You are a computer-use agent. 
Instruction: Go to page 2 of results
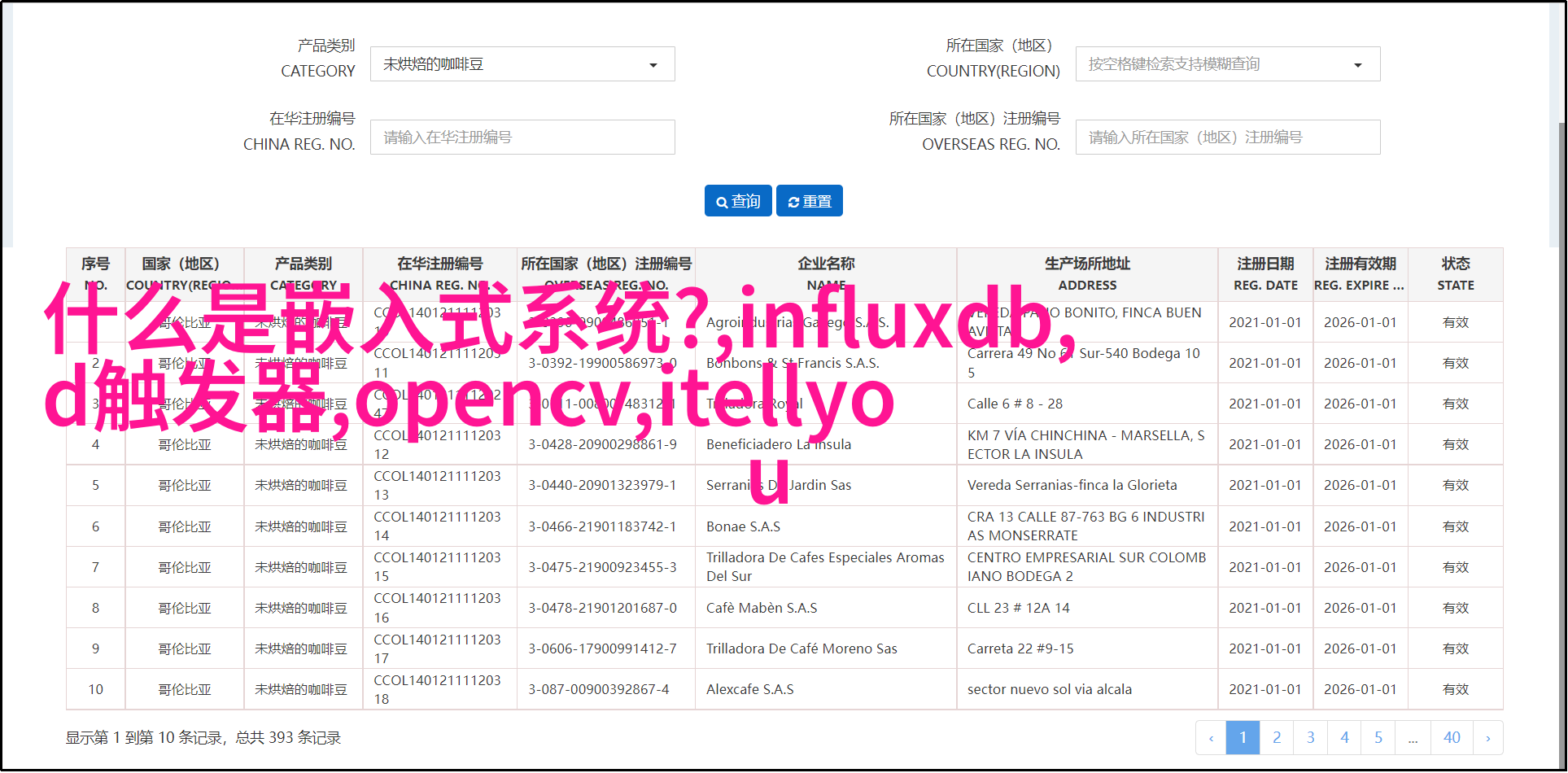(1277, 737)
